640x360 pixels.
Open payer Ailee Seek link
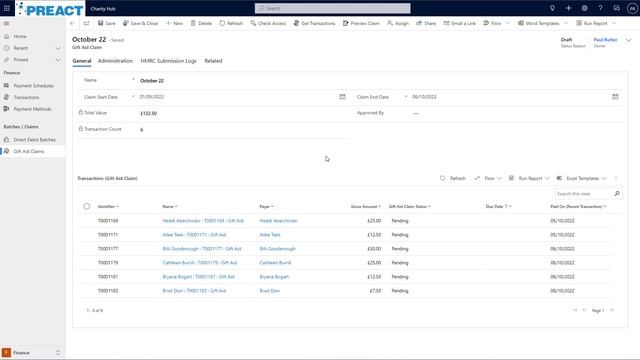pos(270,235)
